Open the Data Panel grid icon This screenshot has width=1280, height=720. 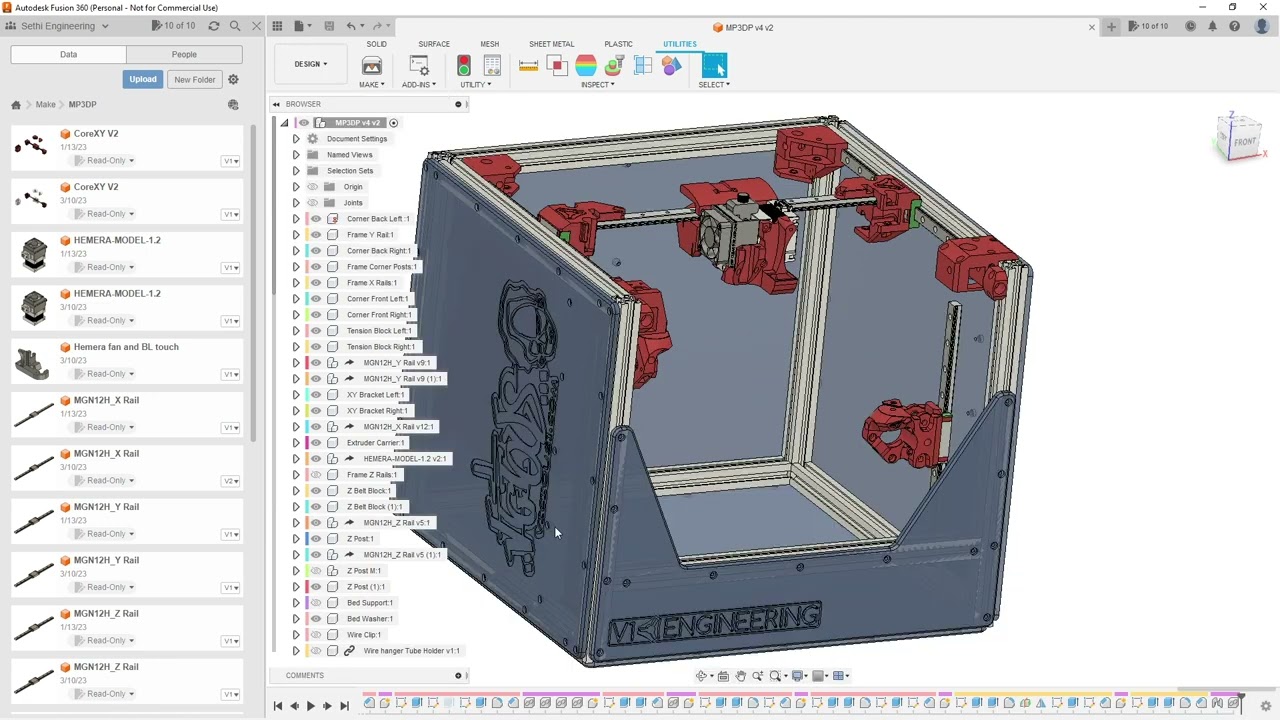[x=278, y=26]
